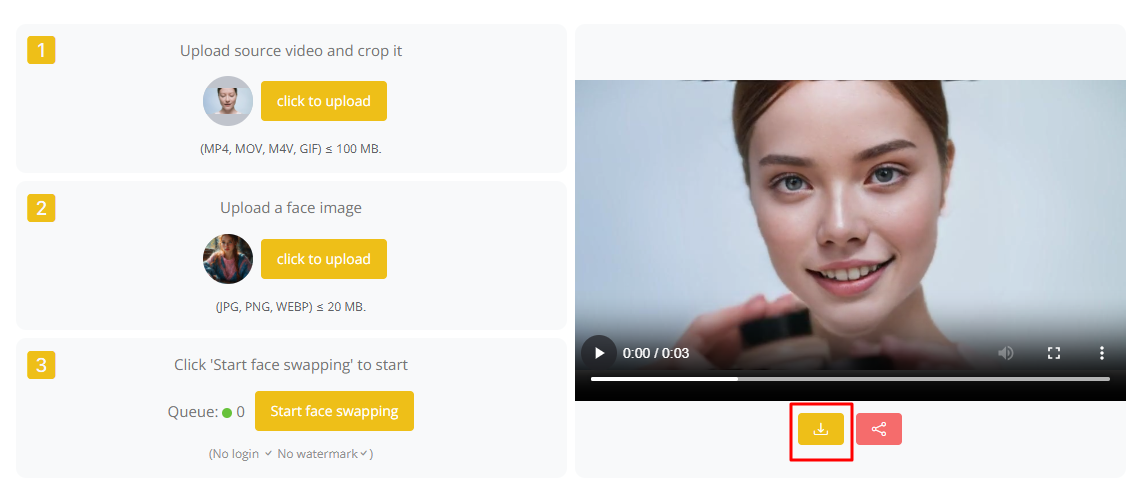Click the 'Upload a face image' heading

(x=291, y=208)
